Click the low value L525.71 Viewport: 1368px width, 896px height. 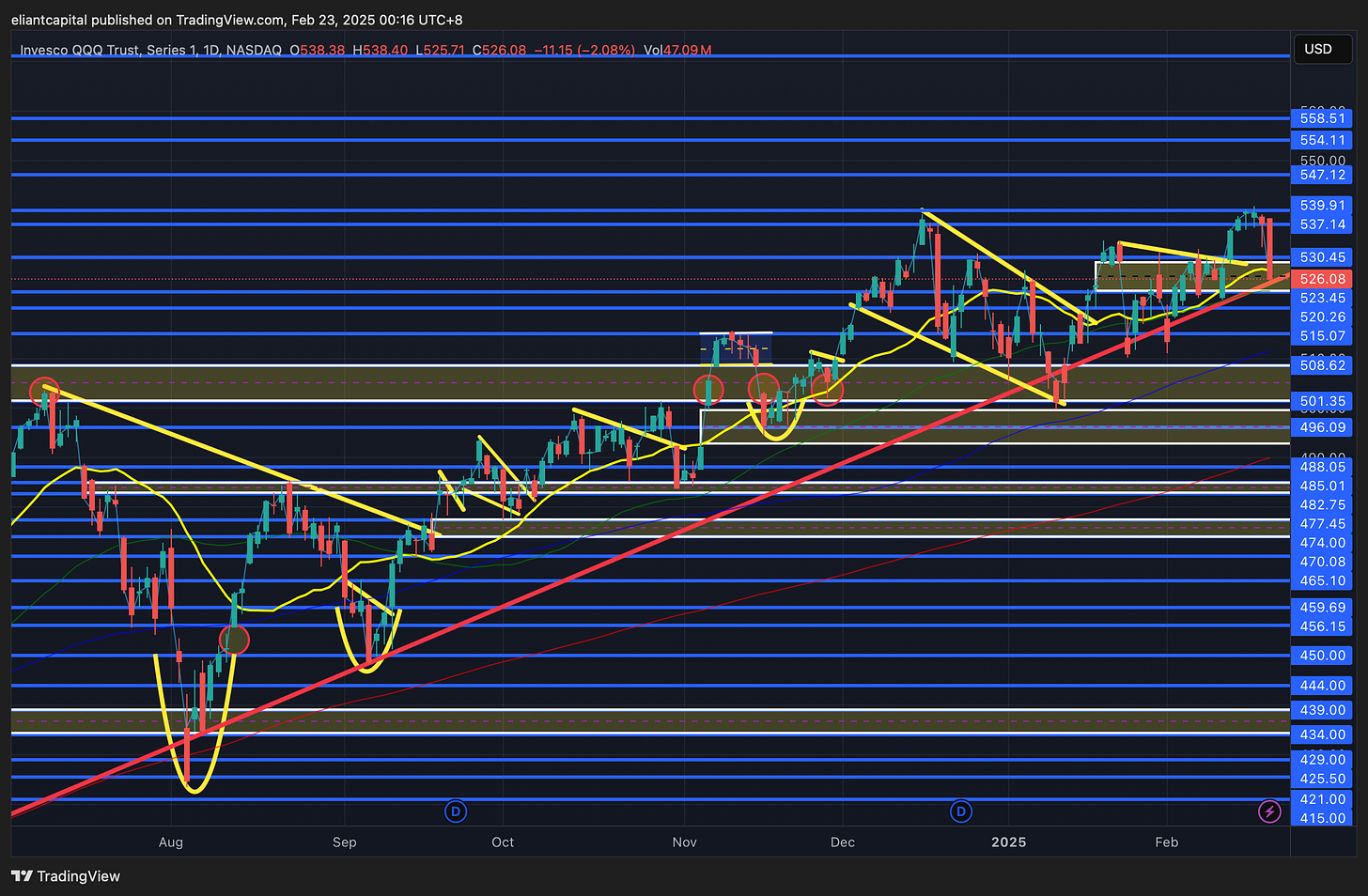pyautogui.click(x=441, y=50)
